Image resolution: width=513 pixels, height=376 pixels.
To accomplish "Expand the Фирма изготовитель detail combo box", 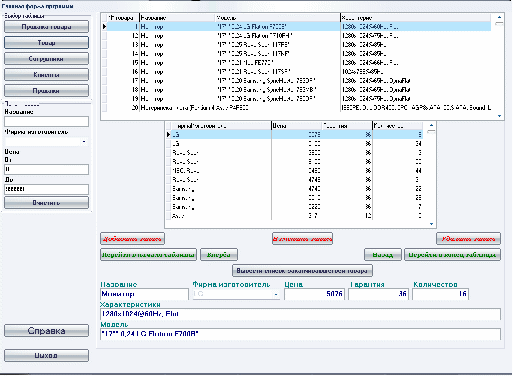I will [276, 294].
